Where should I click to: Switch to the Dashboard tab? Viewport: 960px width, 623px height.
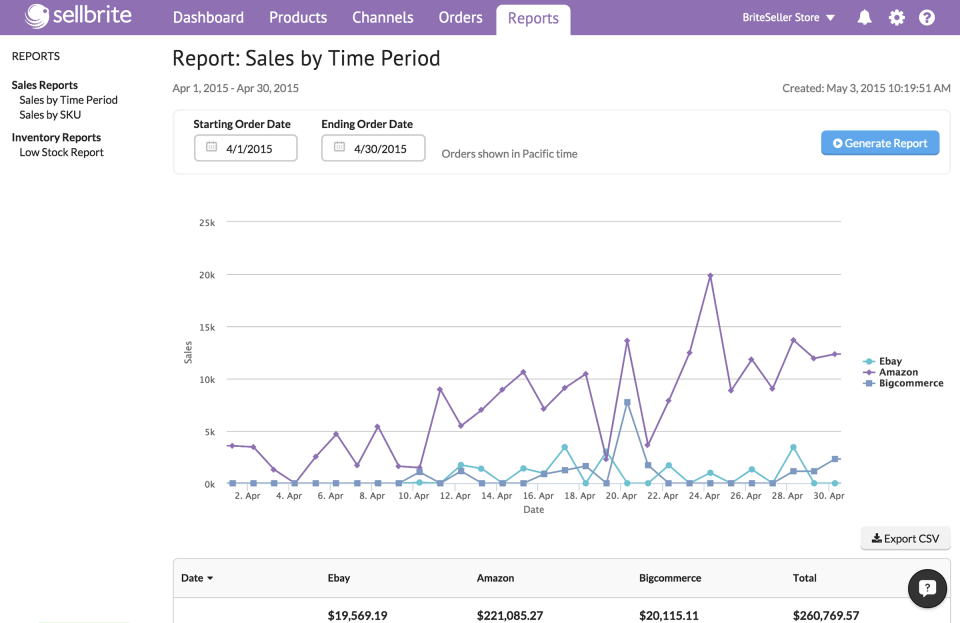pos(208,18)
